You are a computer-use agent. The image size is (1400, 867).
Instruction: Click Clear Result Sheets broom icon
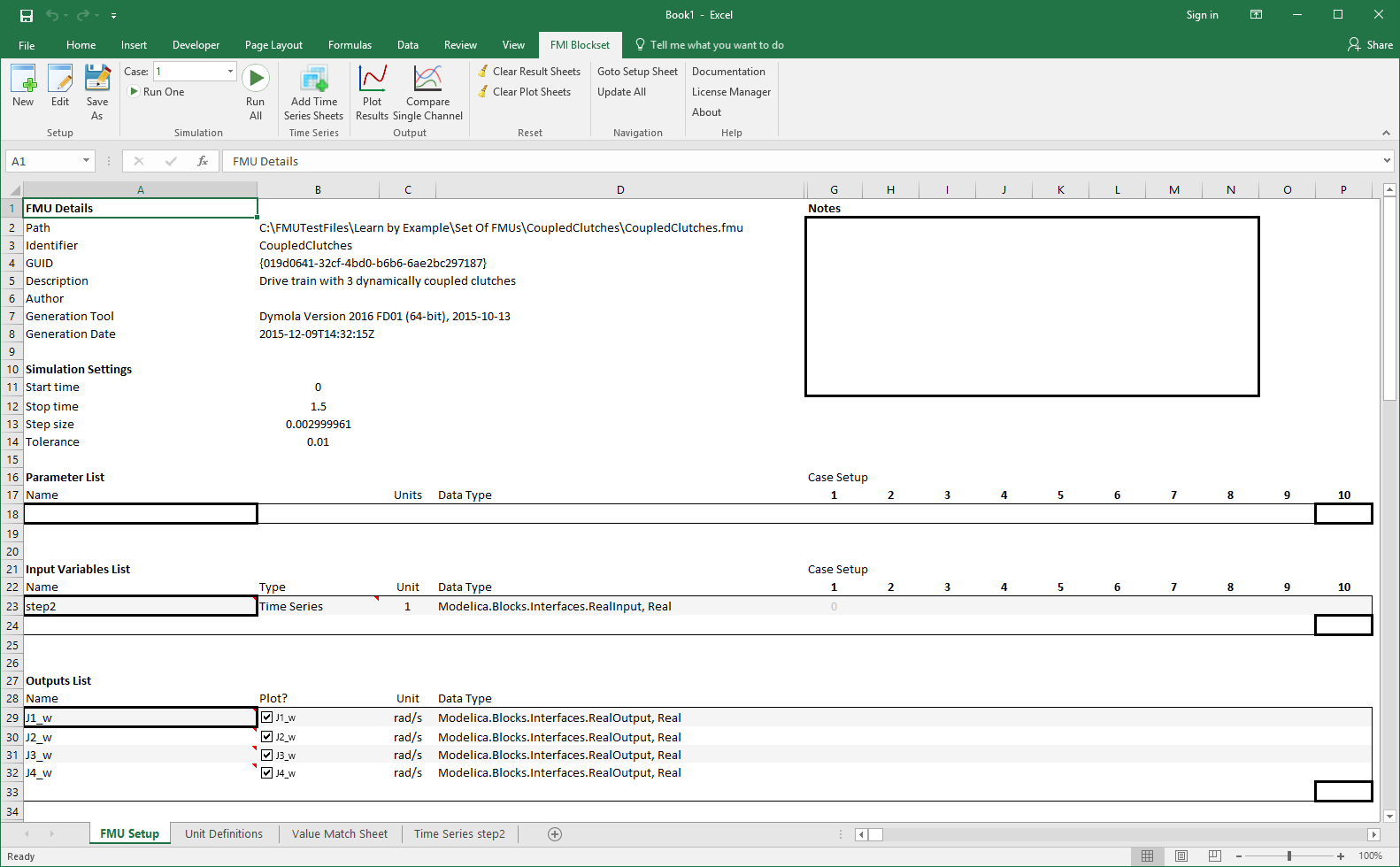coord(483,71)
